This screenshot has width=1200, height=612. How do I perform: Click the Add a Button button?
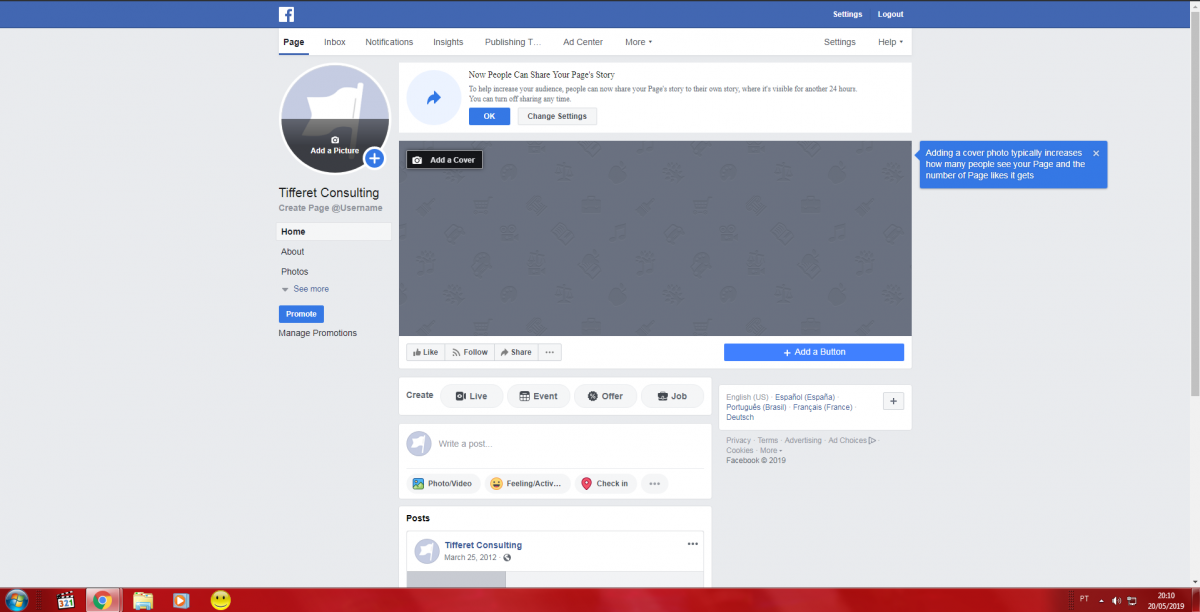[x=814, y=352]
